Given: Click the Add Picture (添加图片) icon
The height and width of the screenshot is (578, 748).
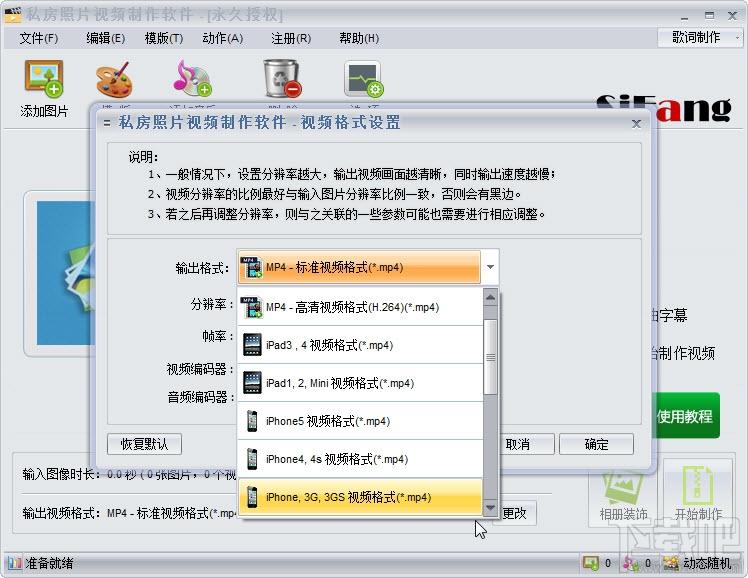Looking at the screenshot, I should (44, 78).
